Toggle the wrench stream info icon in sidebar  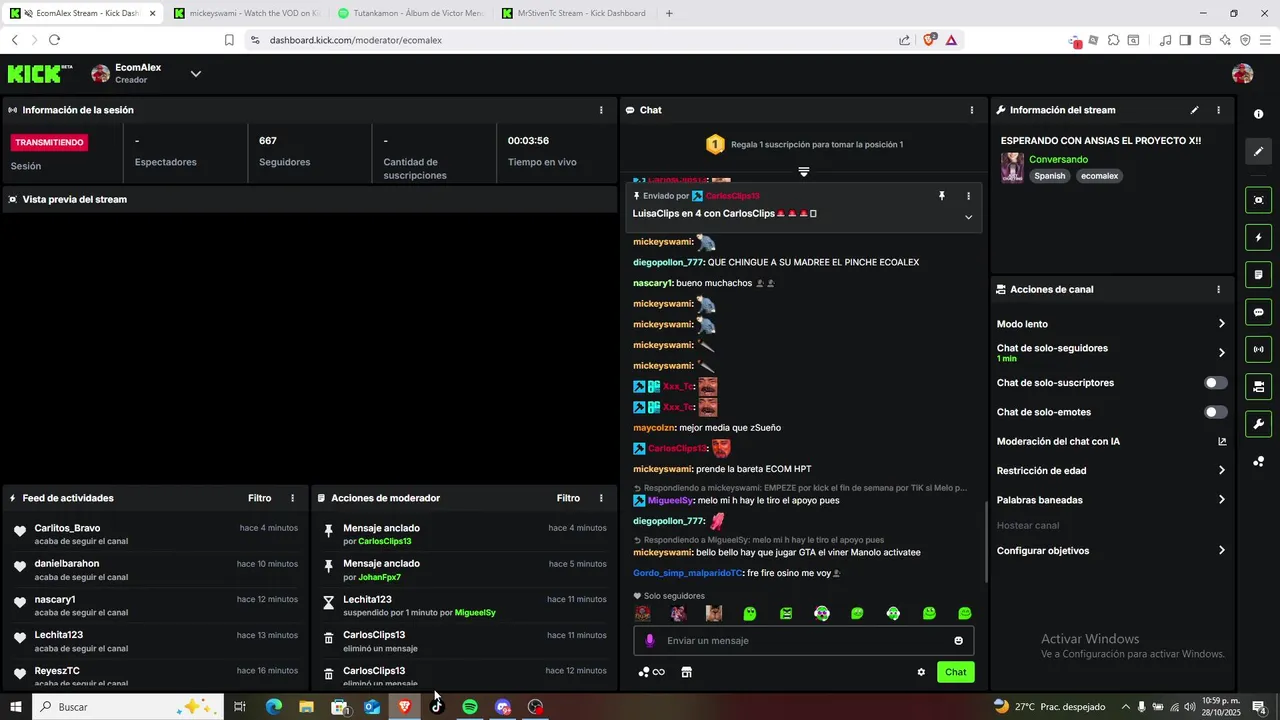click(x=1258, y=423)
